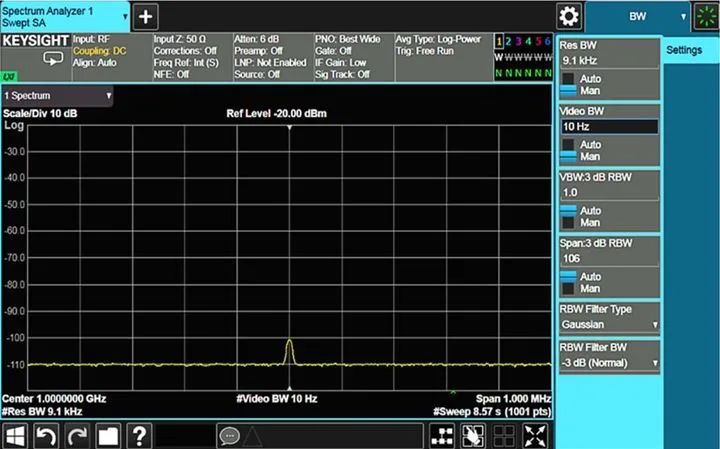Switch to Spectrum Analyzer 1 Swept SA tab
This screenshot has width=720, height=449.
click(x=64, y=16)
